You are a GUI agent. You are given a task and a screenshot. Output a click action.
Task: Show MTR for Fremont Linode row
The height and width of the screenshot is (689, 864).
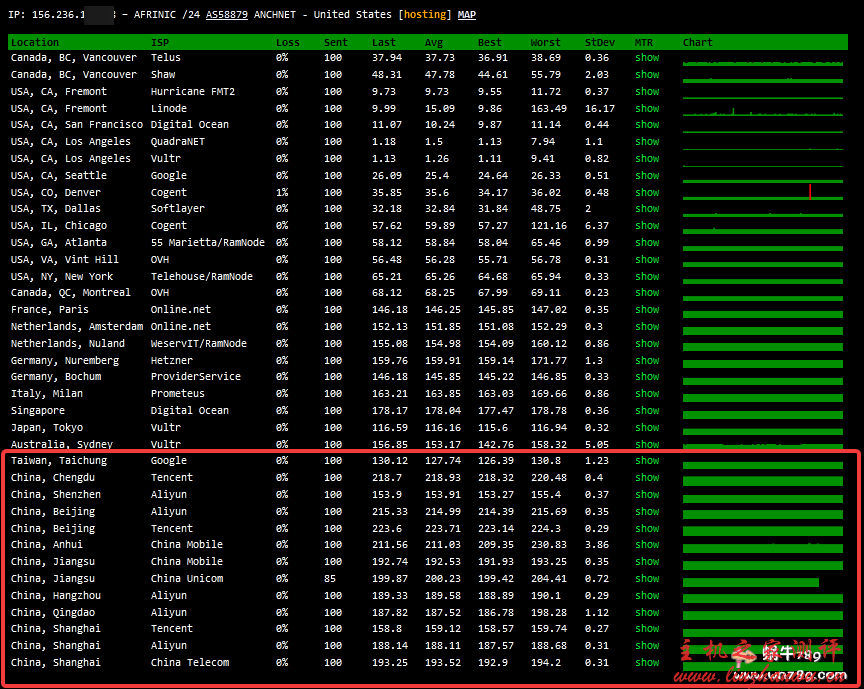point(647,108)
